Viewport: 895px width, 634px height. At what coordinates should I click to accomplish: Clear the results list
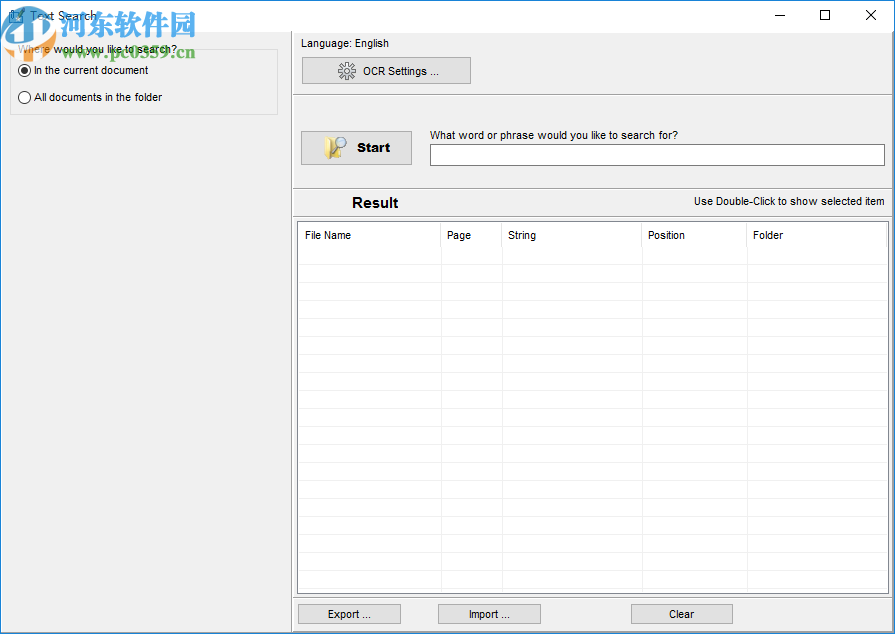pos(681,613)
